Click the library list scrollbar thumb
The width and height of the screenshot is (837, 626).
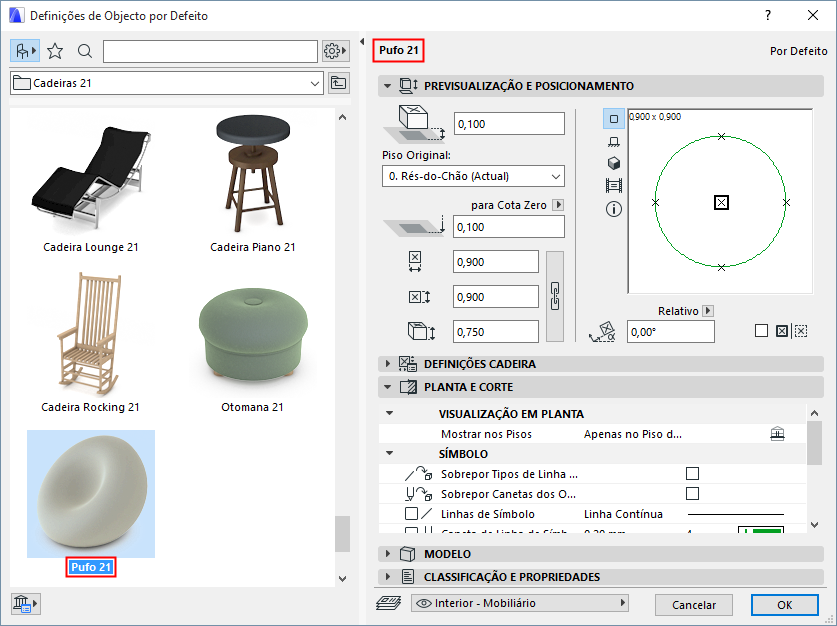(x=342, y=533)
